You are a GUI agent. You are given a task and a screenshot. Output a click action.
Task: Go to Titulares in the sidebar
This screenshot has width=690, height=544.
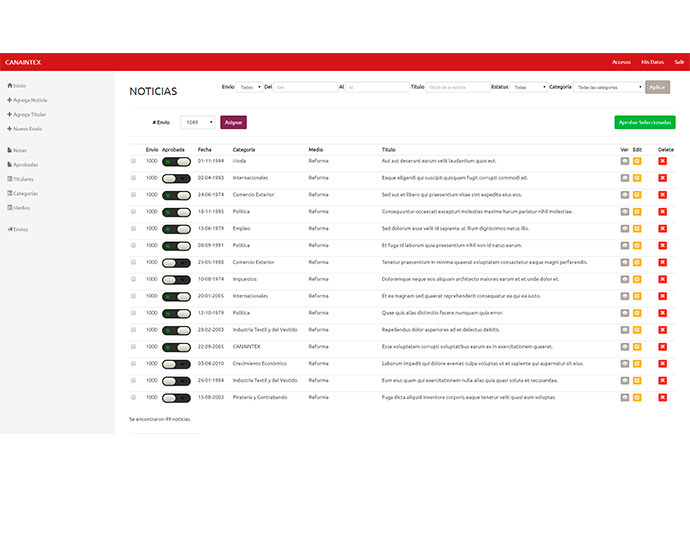click(x=23, y=179)
